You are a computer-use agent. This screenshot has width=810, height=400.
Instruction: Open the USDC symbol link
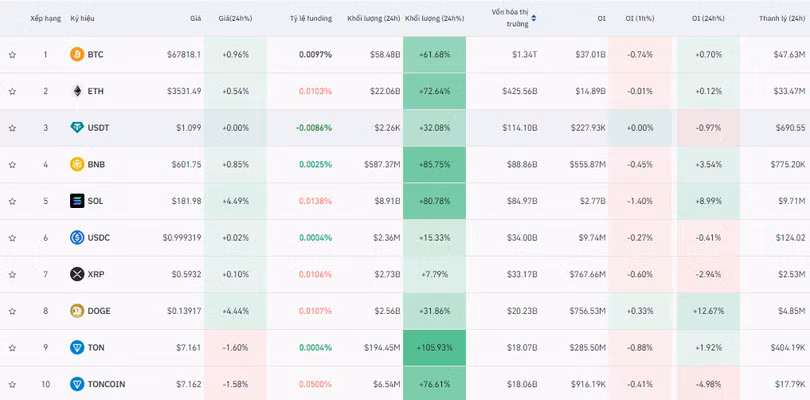(100, 238)
